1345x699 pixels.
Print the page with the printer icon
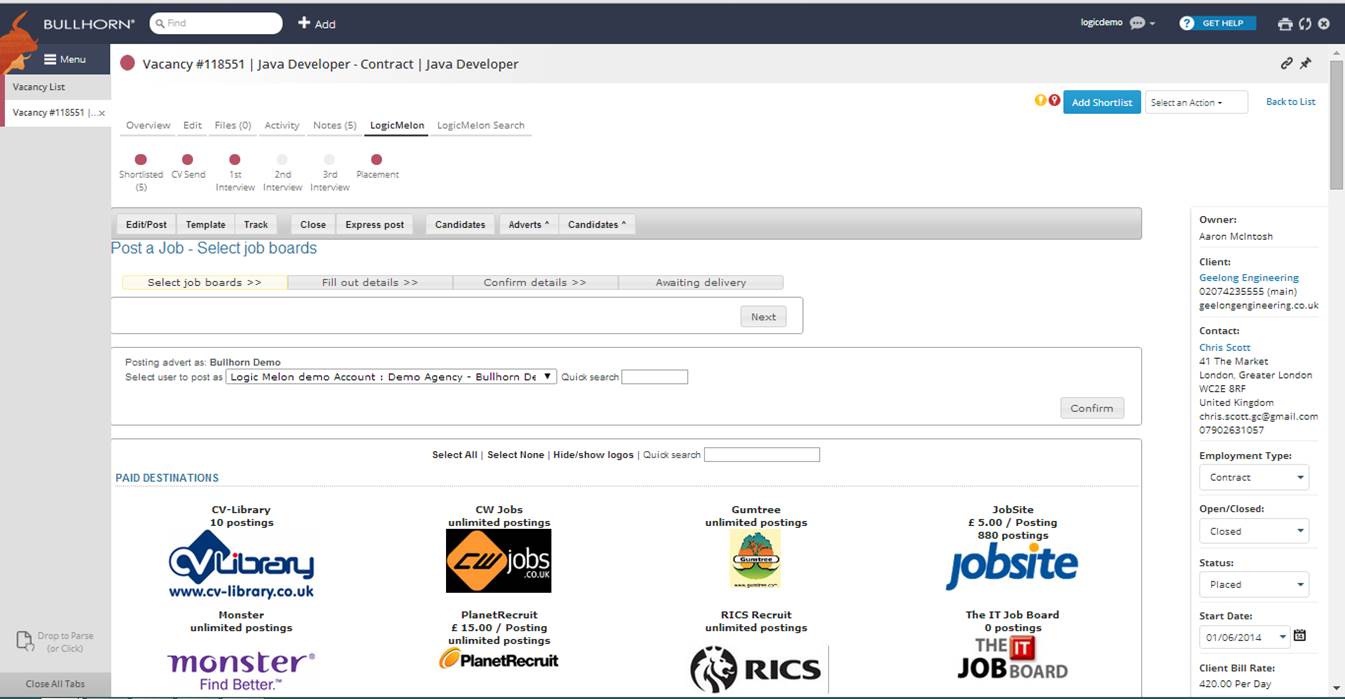pos(1286,24)
